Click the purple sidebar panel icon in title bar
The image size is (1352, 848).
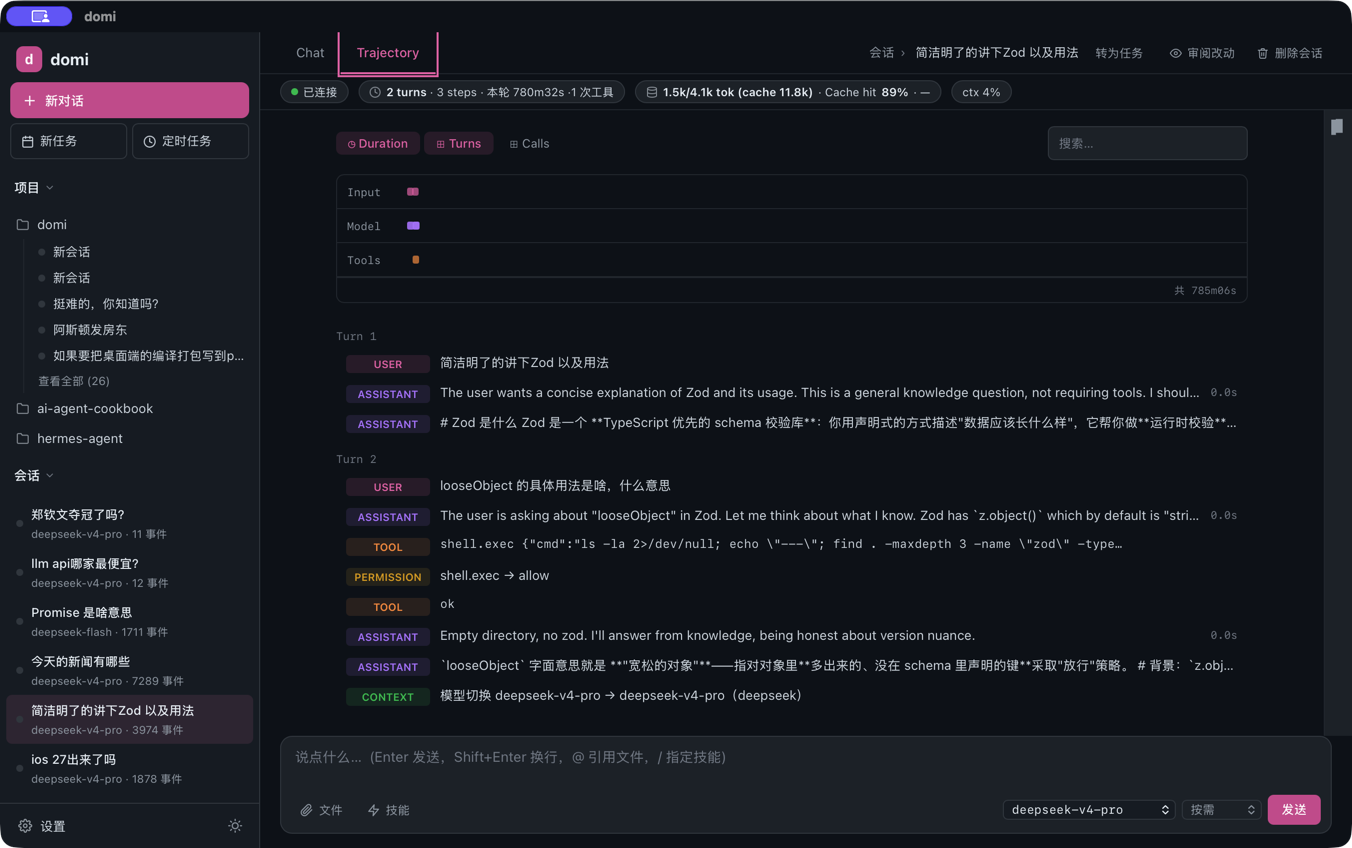pyautogui.click(x=40, y=16)
